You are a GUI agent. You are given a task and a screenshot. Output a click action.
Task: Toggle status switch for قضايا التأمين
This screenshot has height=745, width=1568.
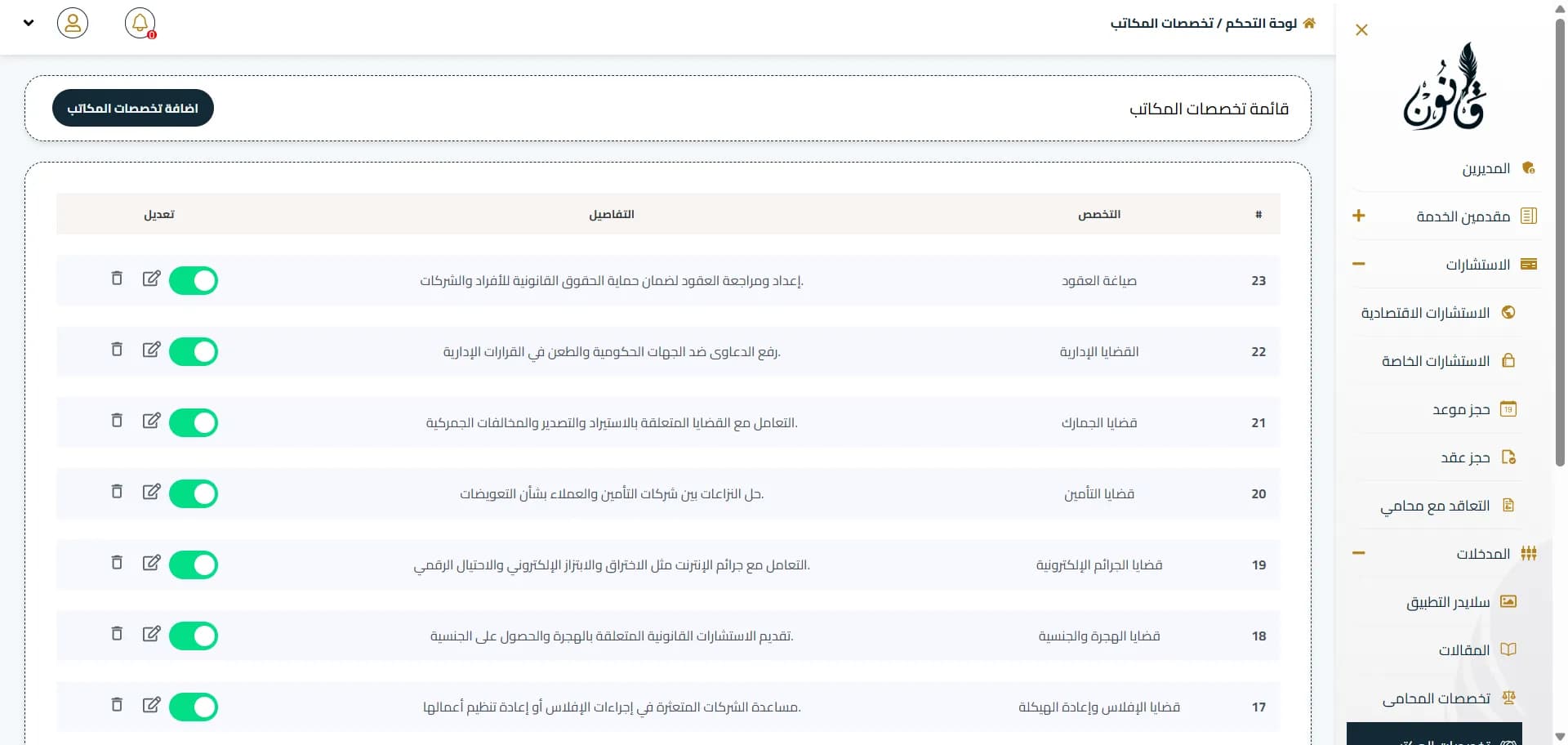[194, 494]
